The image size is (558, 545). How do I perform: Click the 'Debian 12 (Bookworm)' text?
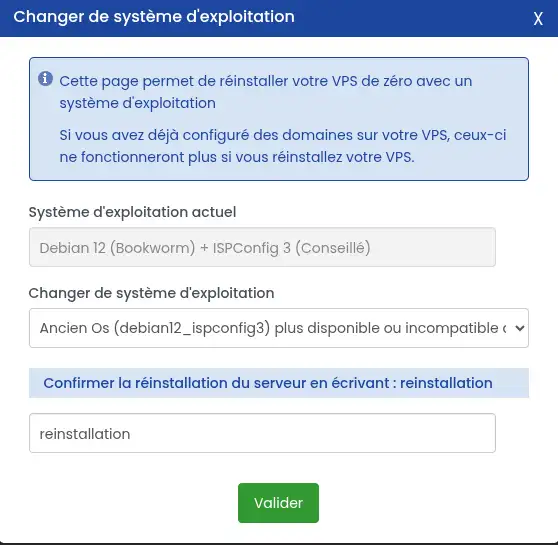117,248
